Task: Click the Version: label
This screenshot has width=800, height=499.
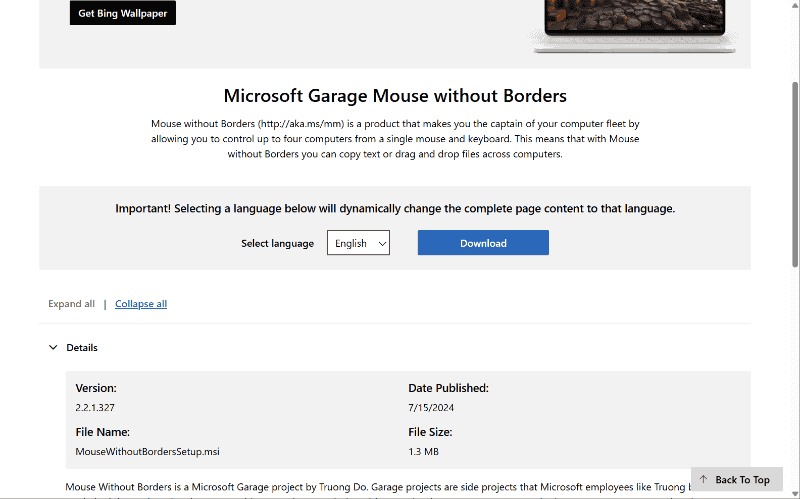Action: (x=96, y=388)
